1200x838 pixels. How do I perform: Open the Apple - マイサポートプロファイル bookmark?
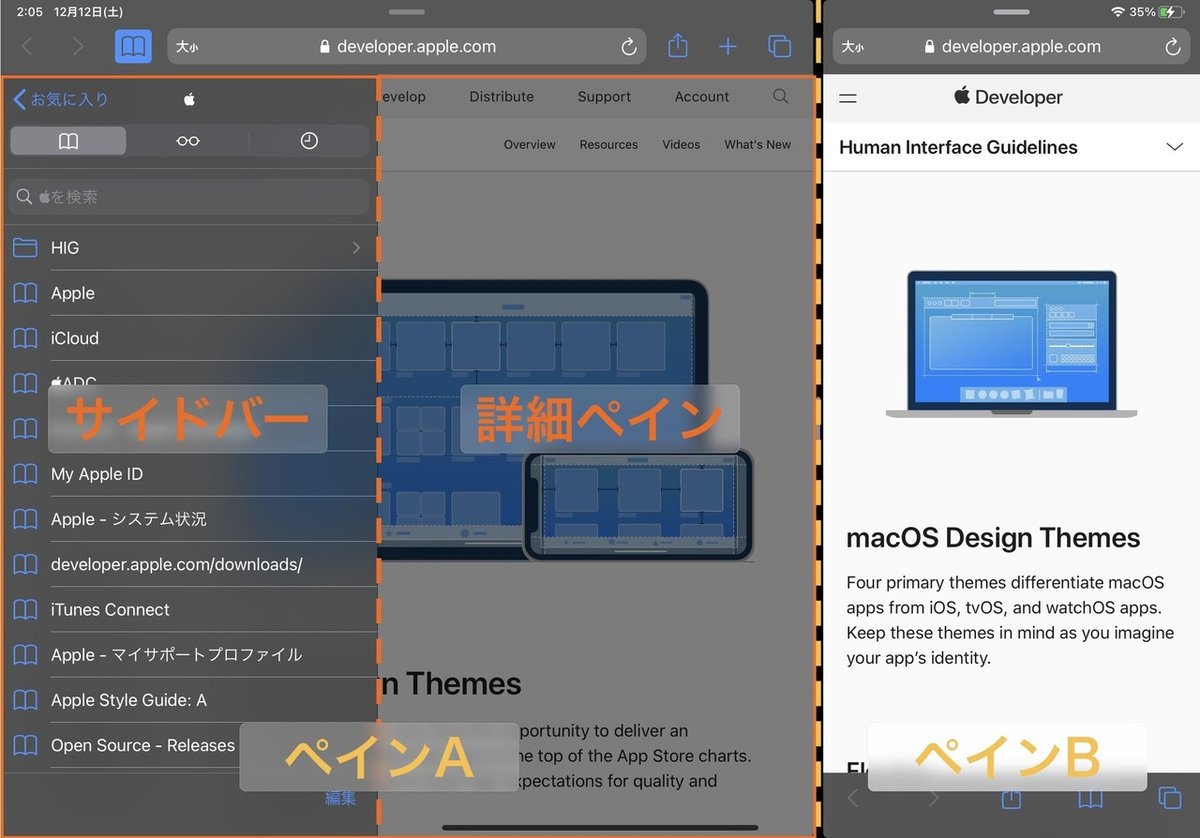click(x=190, y=655)
